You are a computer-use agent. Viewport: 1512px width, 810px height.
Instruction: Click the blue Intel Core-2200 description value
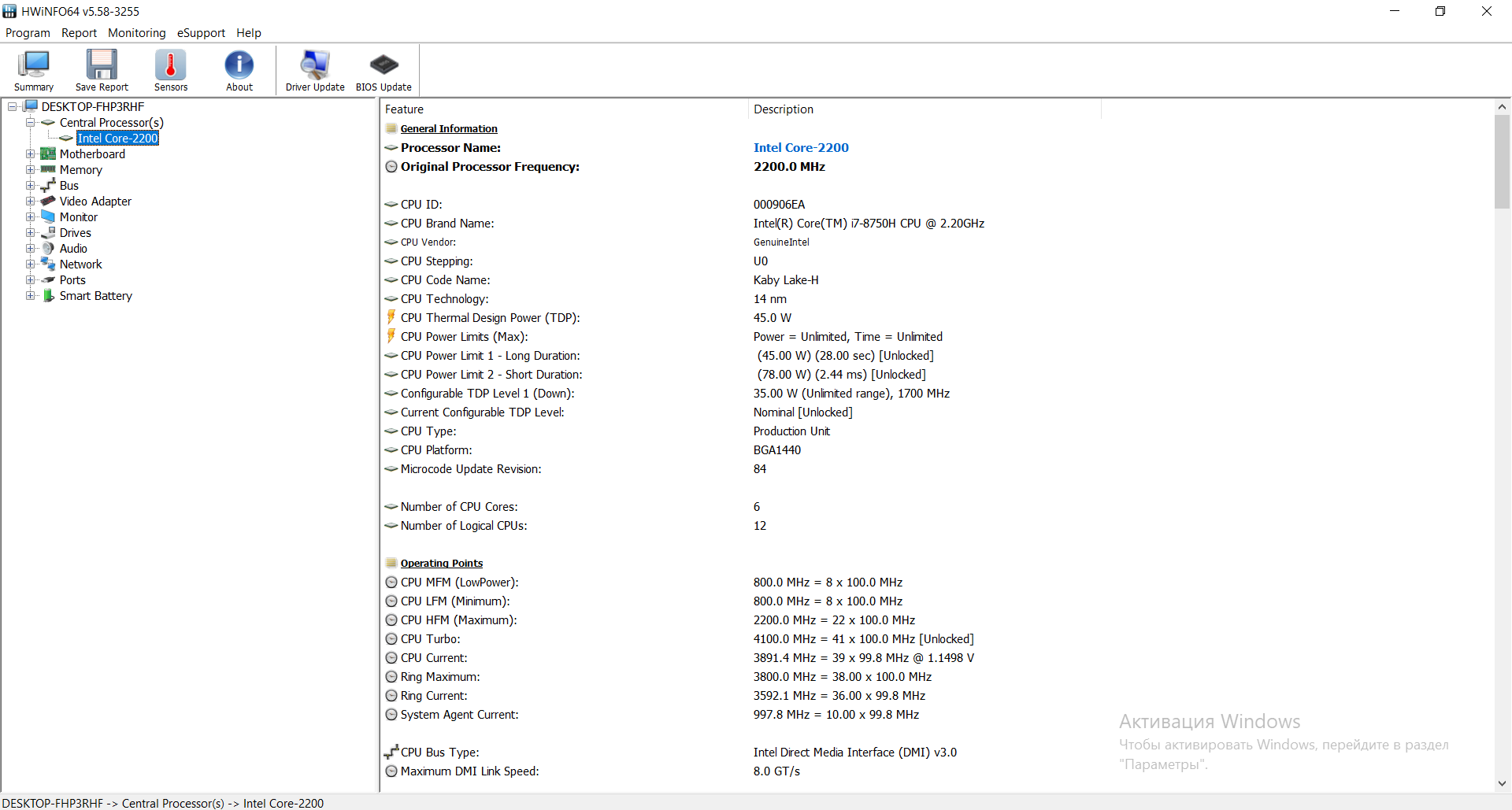pyautogui.click(x=801, y=147)
